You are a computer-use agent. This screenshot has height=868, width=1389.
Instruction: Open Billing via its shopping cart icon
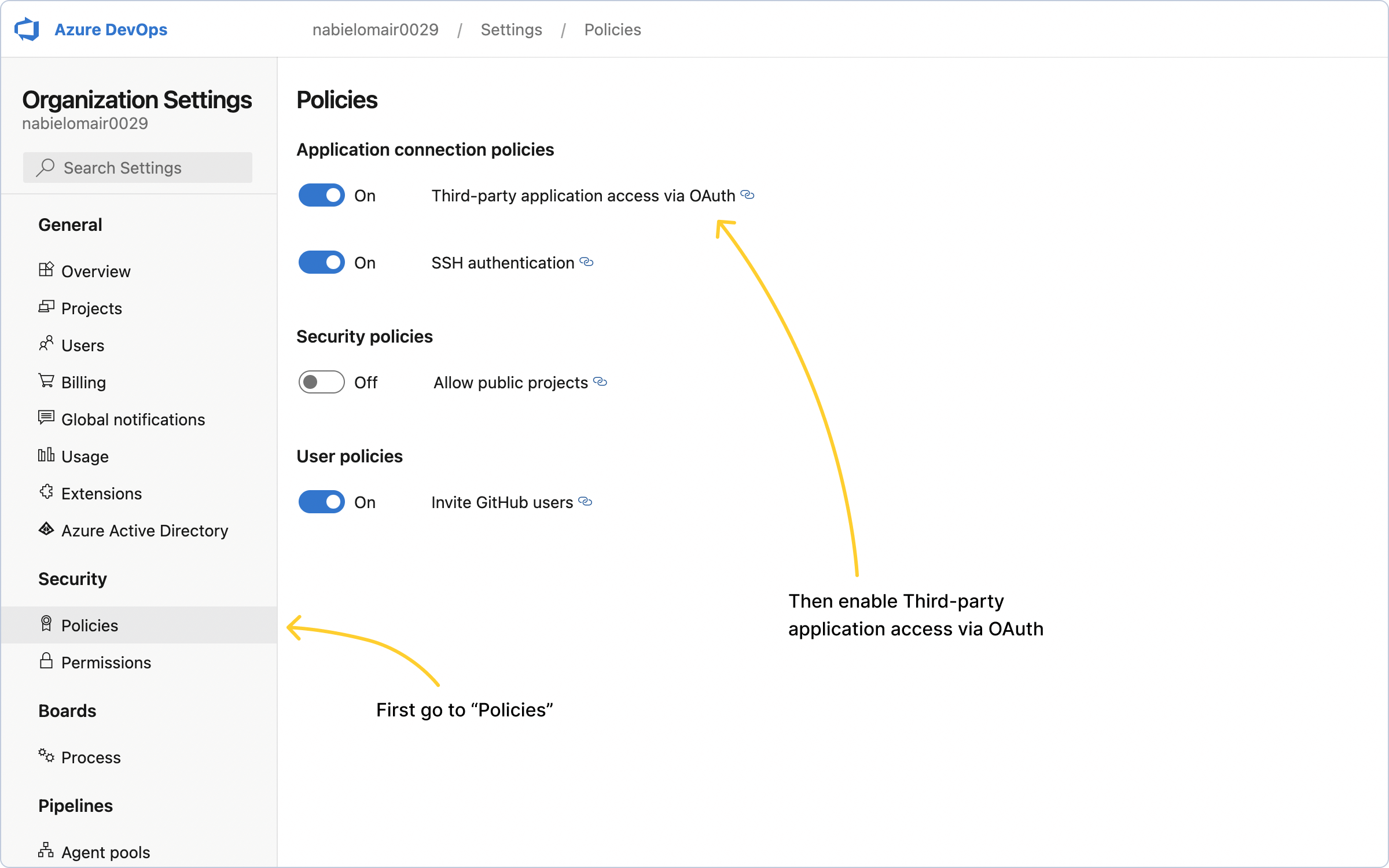[x=46, y=381]
